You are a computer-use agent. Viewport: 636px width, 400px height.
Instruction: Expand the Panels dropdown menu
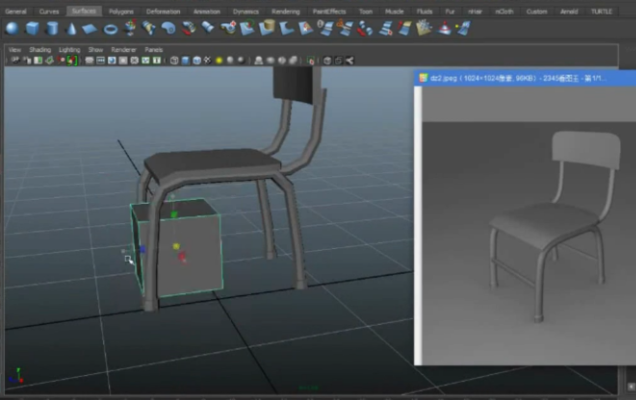(153, 49)
